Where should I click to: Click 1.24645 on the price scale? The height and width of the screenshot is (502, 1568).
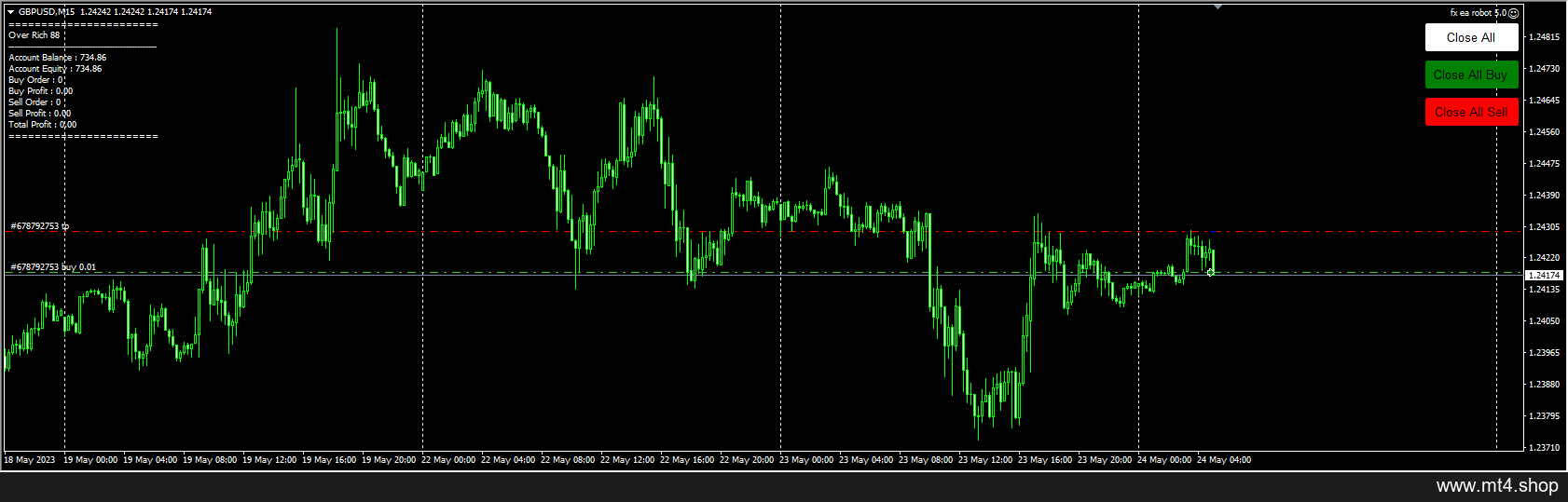coord(1545,101)
